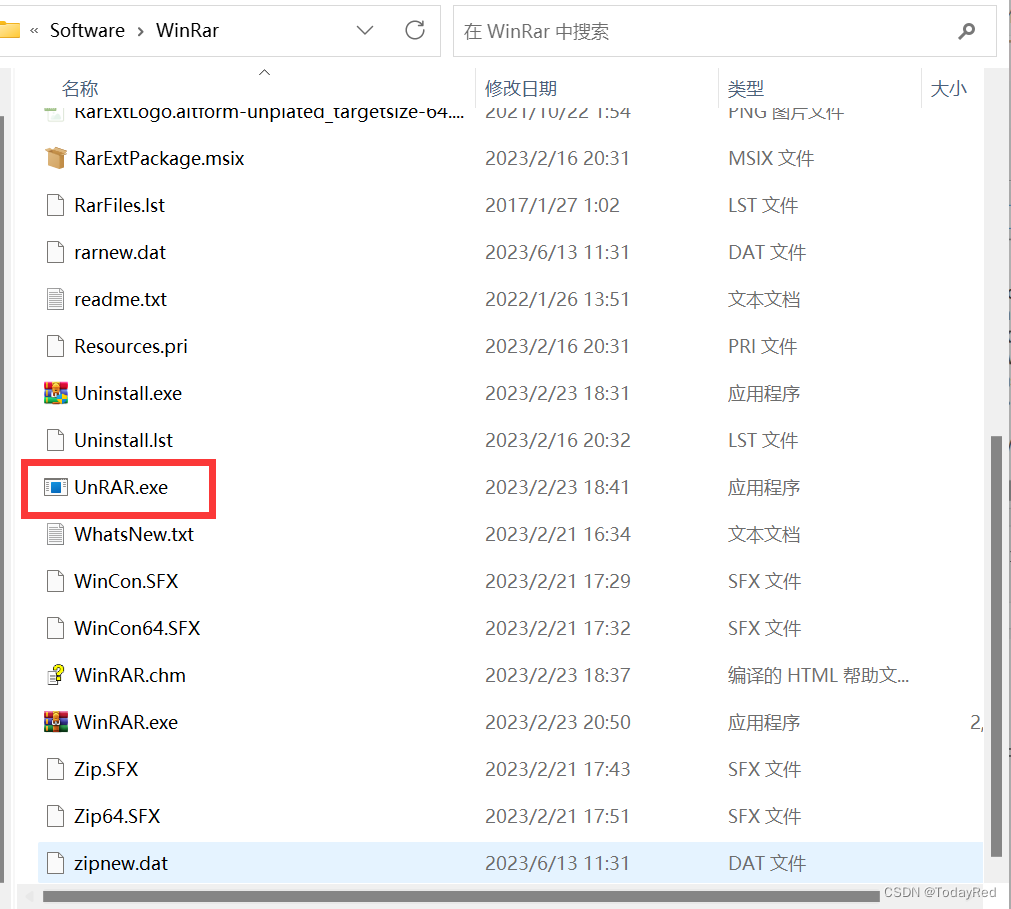Image resolution: width=1011 pixels, height=909 pixels.
Task: Open the readme.txt document icon
Action: (56, 299)
